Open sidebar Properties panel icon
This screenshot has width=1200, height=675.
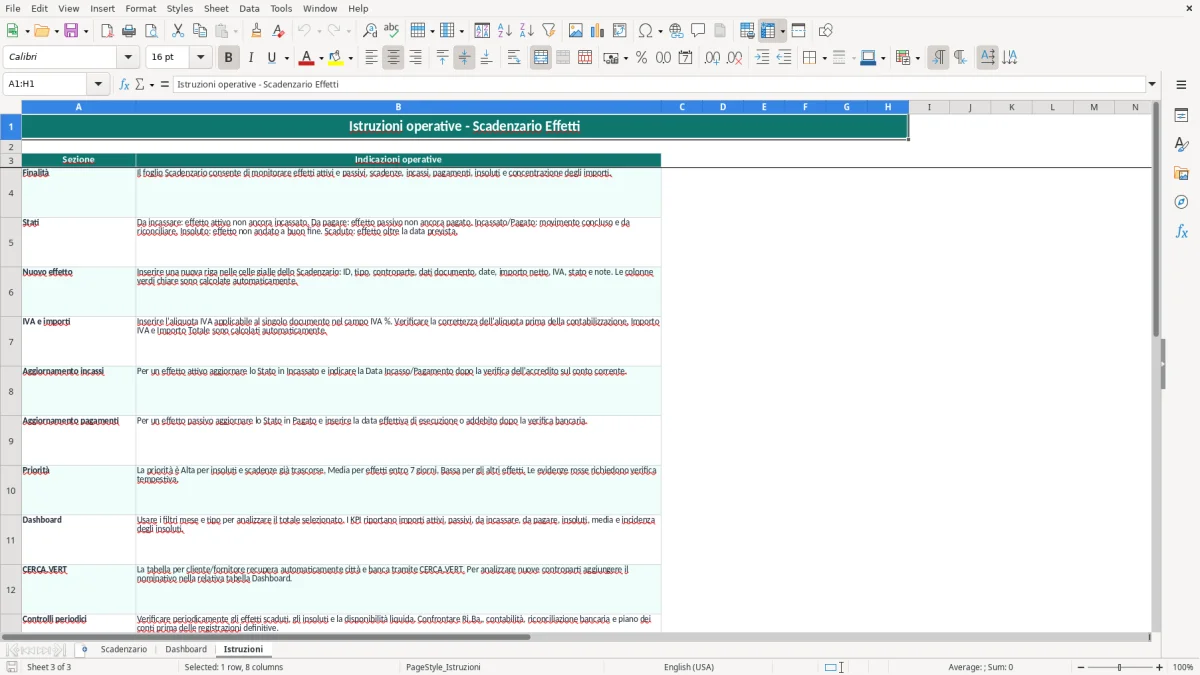click(x=1181, y=116)
